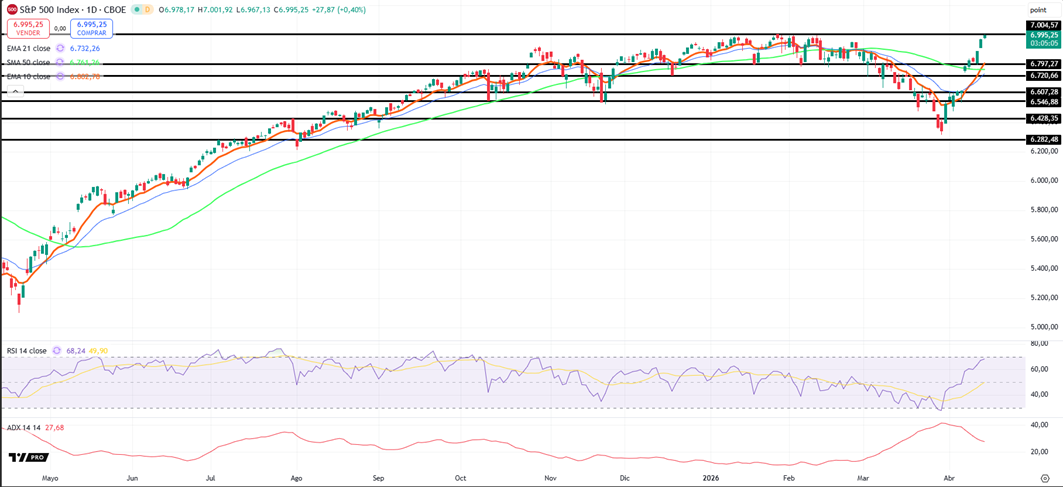1063x487 pixels.
Task: Click the blue COMPRAR buy button
Action: pyautogui.click(x=91, y=28)
